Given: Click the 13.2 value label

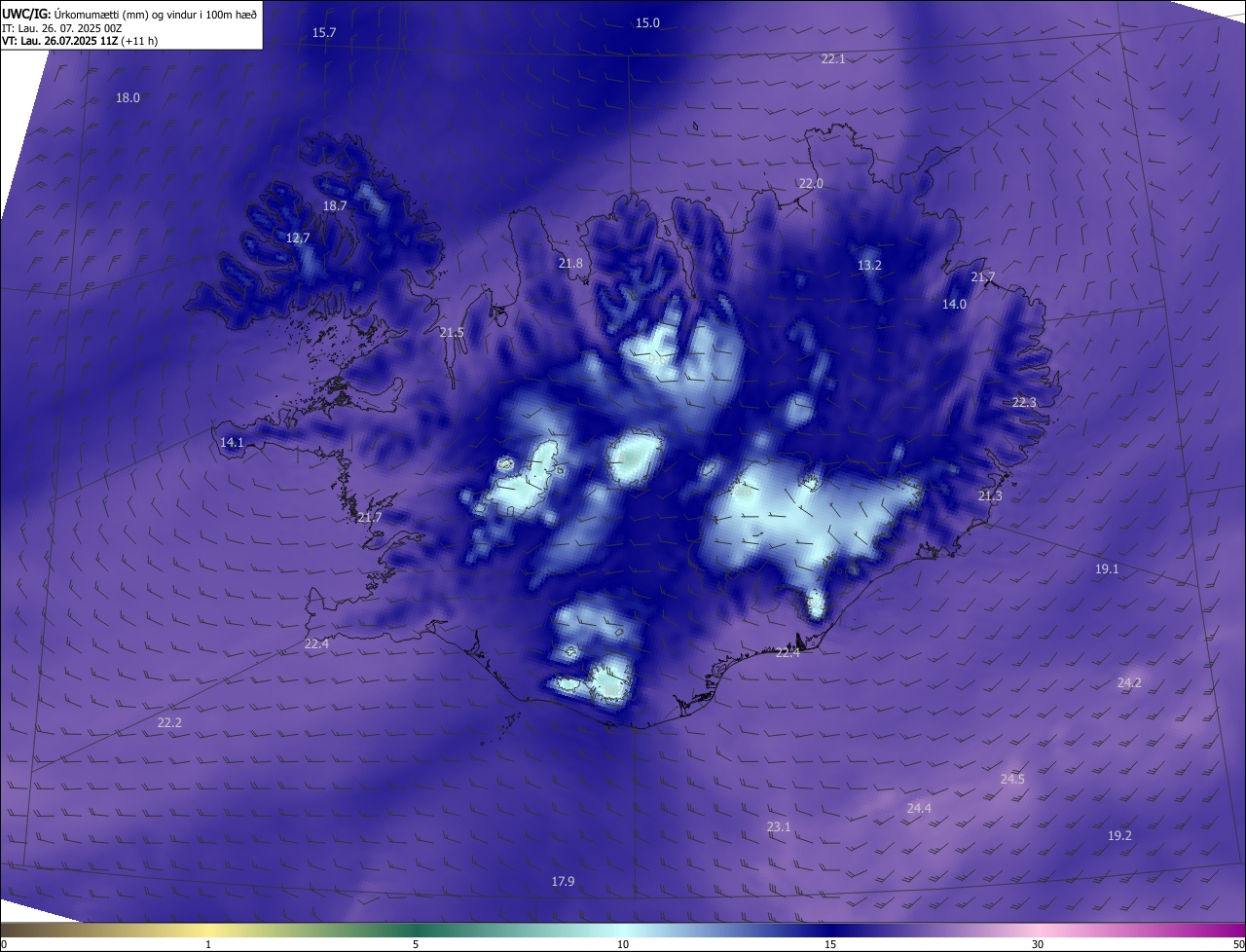Looking at the screenshot, I should coord(869,266).
